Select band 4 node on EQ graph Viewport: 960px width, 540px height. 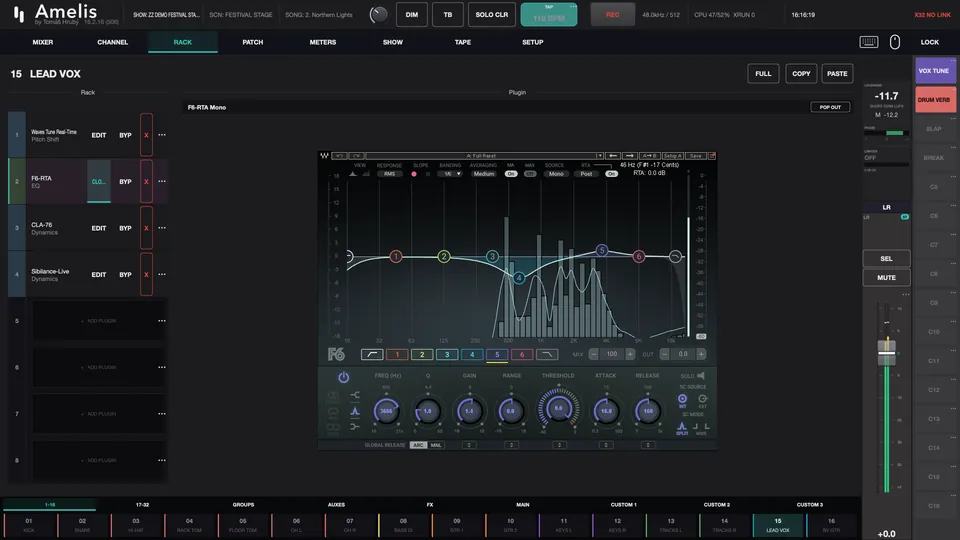click(x=519, y=278)
